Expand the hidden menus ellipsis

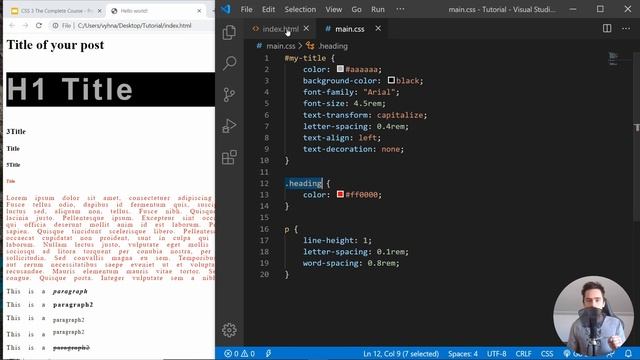click(400, 9)
